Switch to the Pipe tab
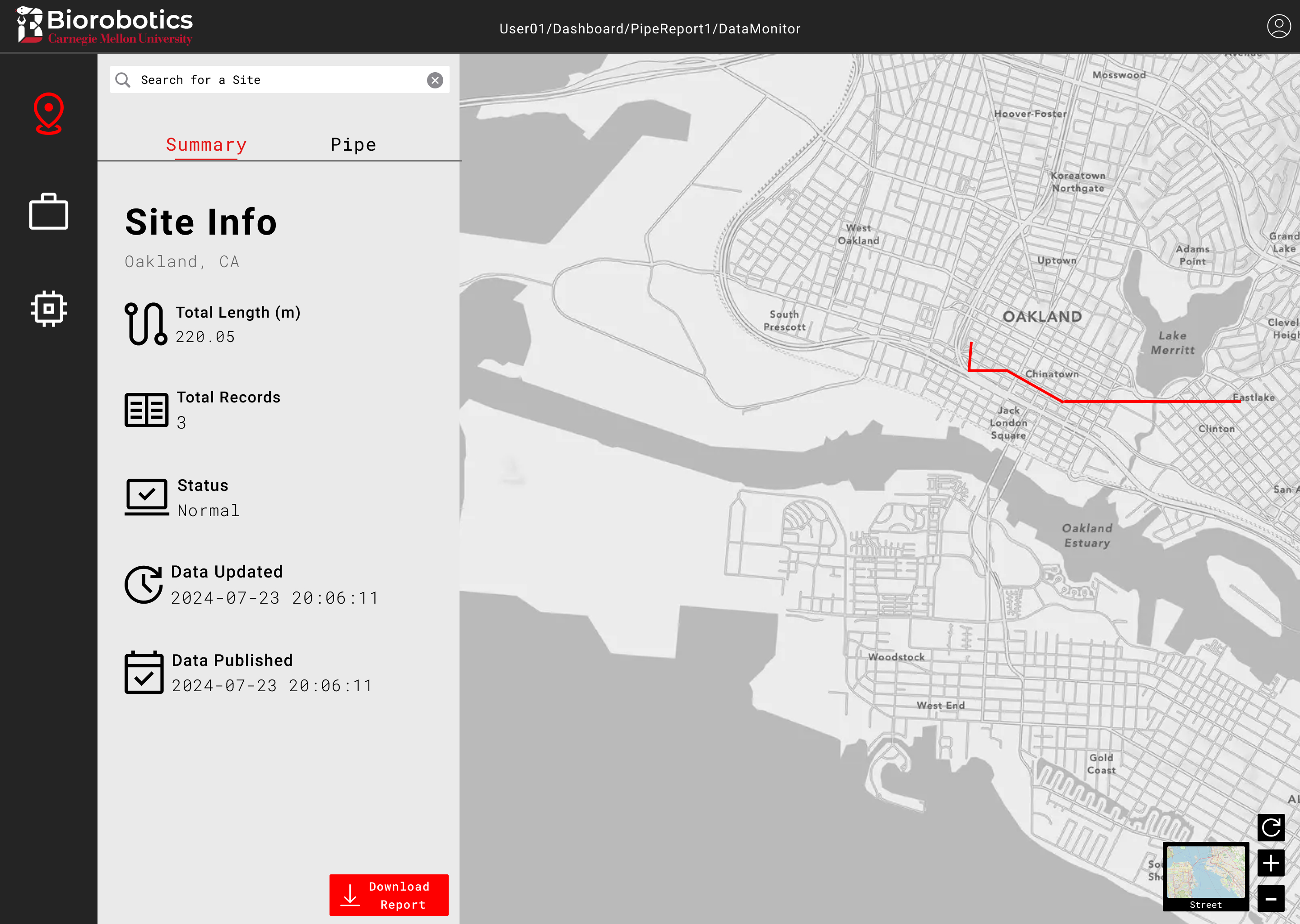 click(x=353, y=144)
